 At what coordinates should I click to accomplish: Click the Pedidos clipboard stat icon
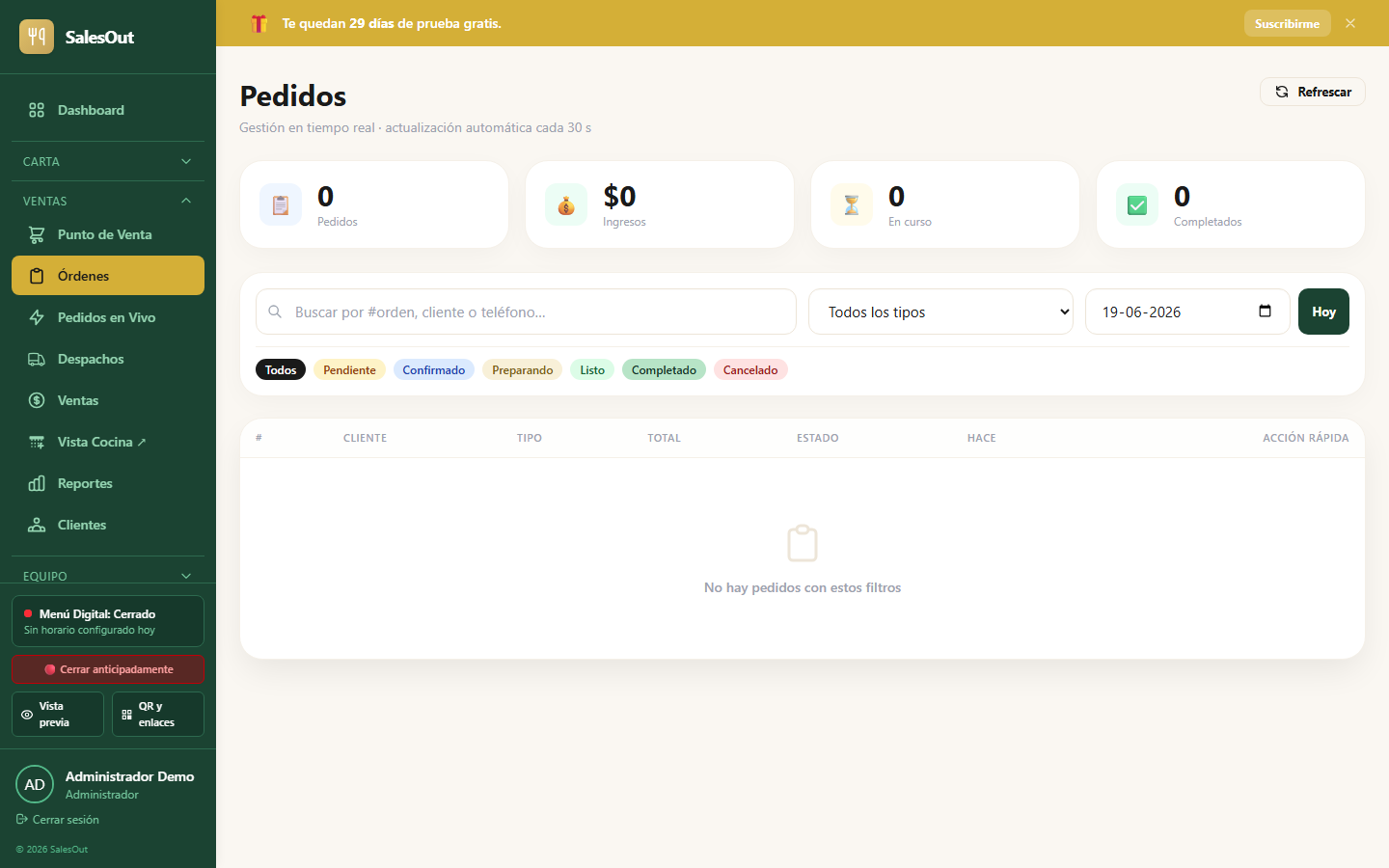point(281,204)
